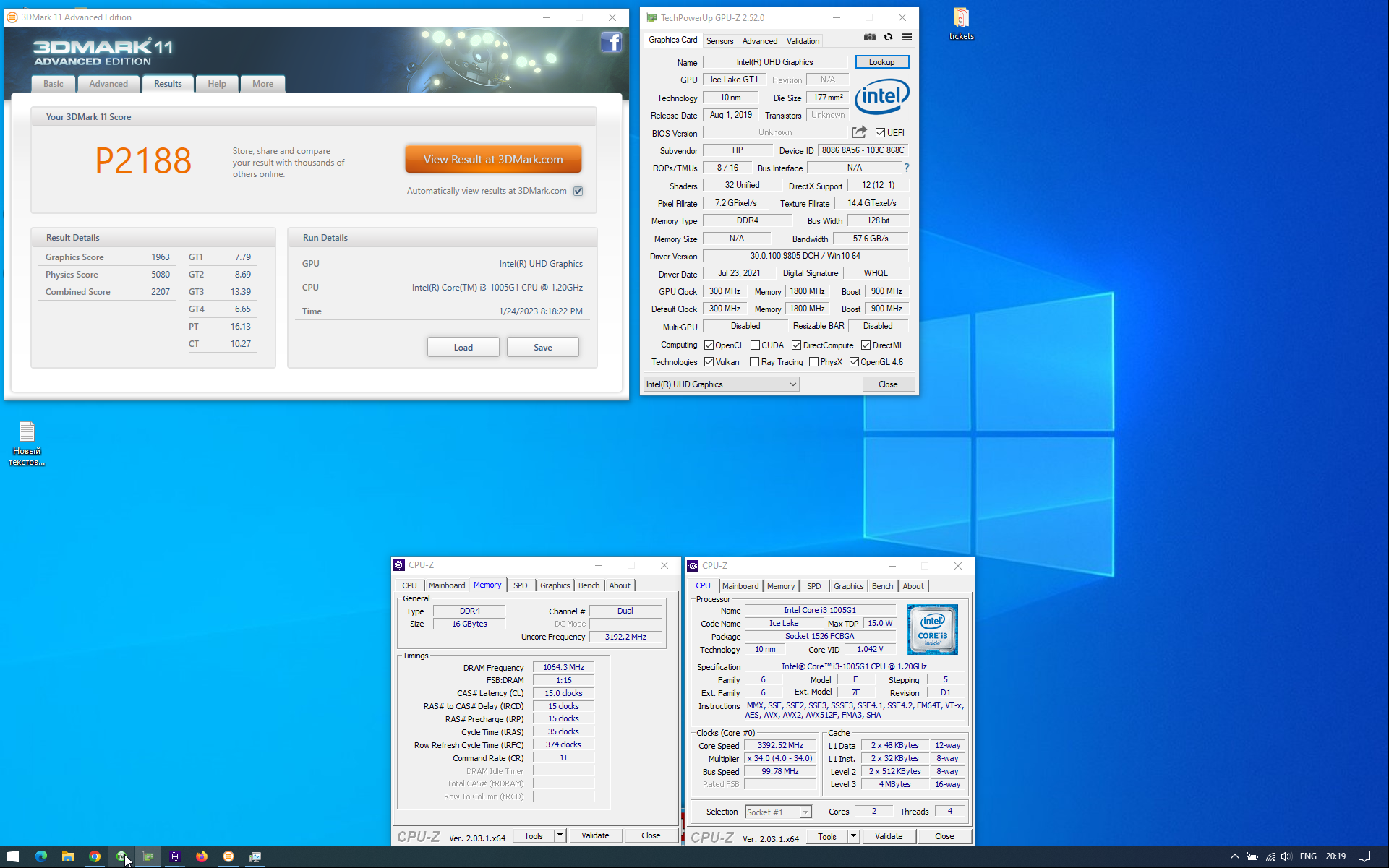This screenshot has height=868, width=1389.
Task: Open the Socket #1 selection dropdown
Action: pyautogui.click(x=778, y=812)
